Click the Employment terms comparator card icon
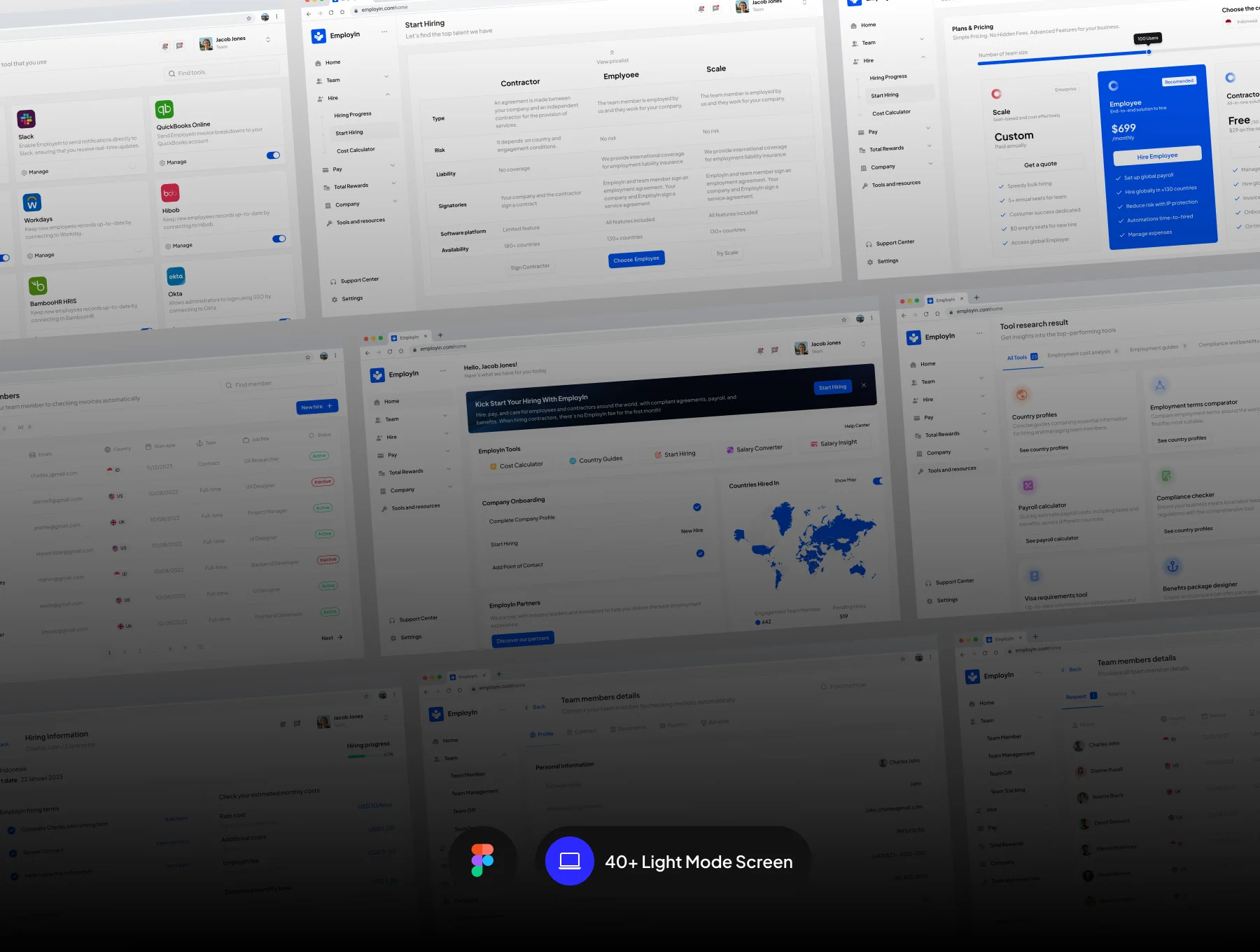 click(1160, 385)
